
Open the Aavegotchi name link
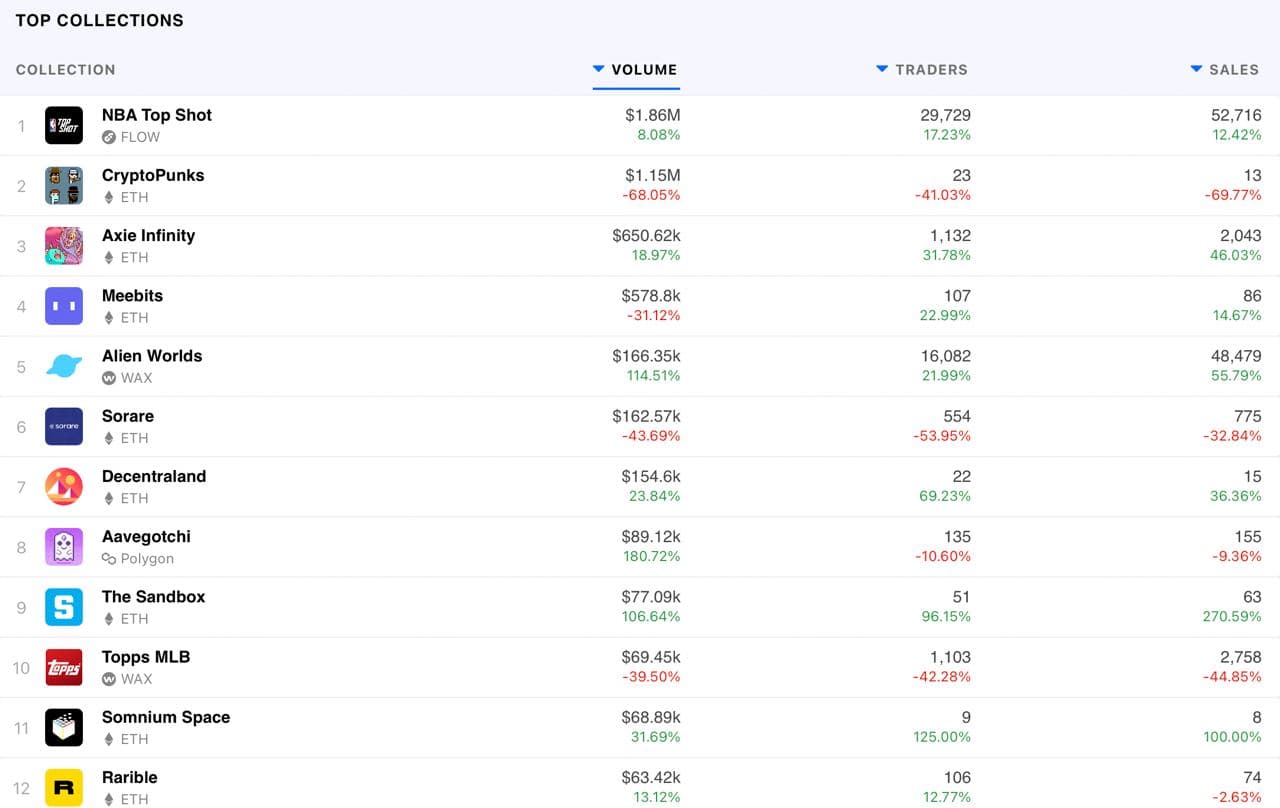pos(146,537)
